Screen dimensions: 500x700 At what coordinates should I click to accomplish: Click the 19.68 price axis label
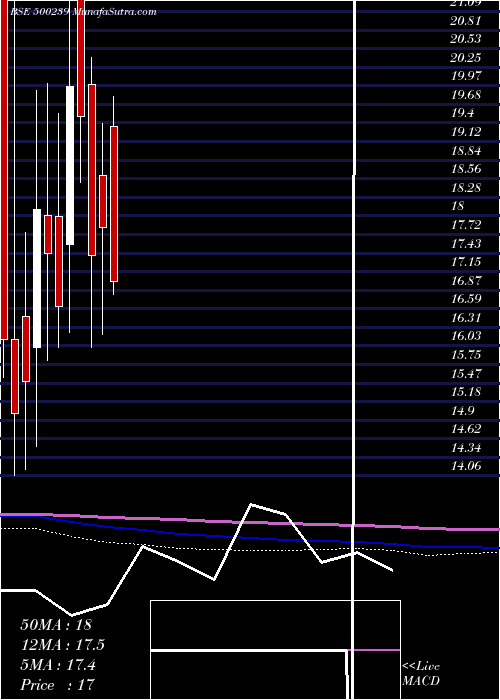(466, 95)
